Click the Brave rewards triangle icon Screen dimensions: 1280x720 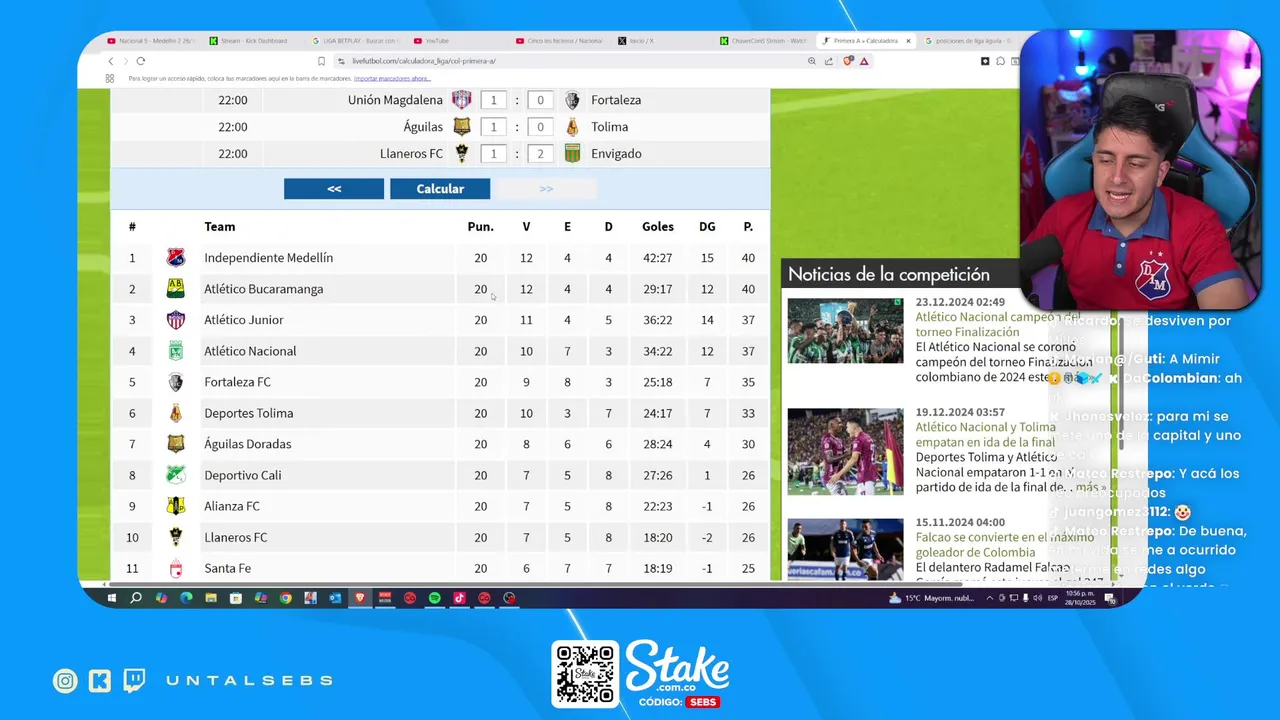pyautogui.click(x=864, y=61)
